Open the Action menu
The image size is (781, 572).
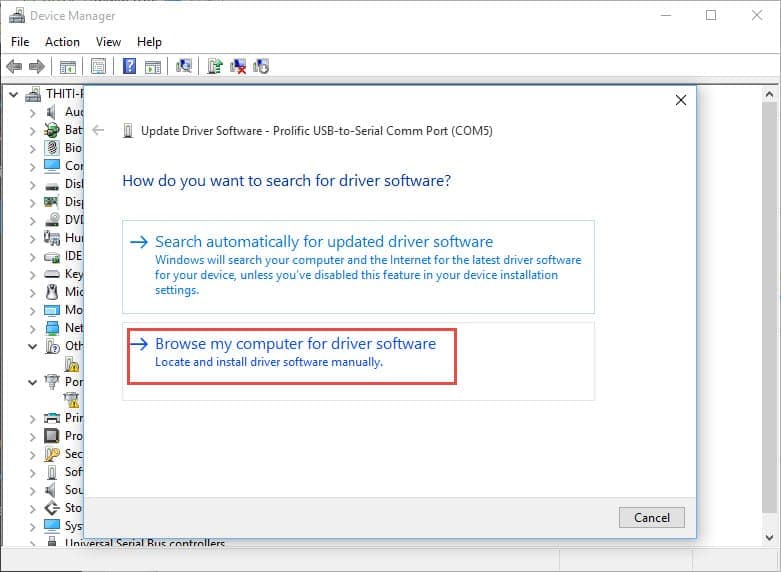pos(62,42)
